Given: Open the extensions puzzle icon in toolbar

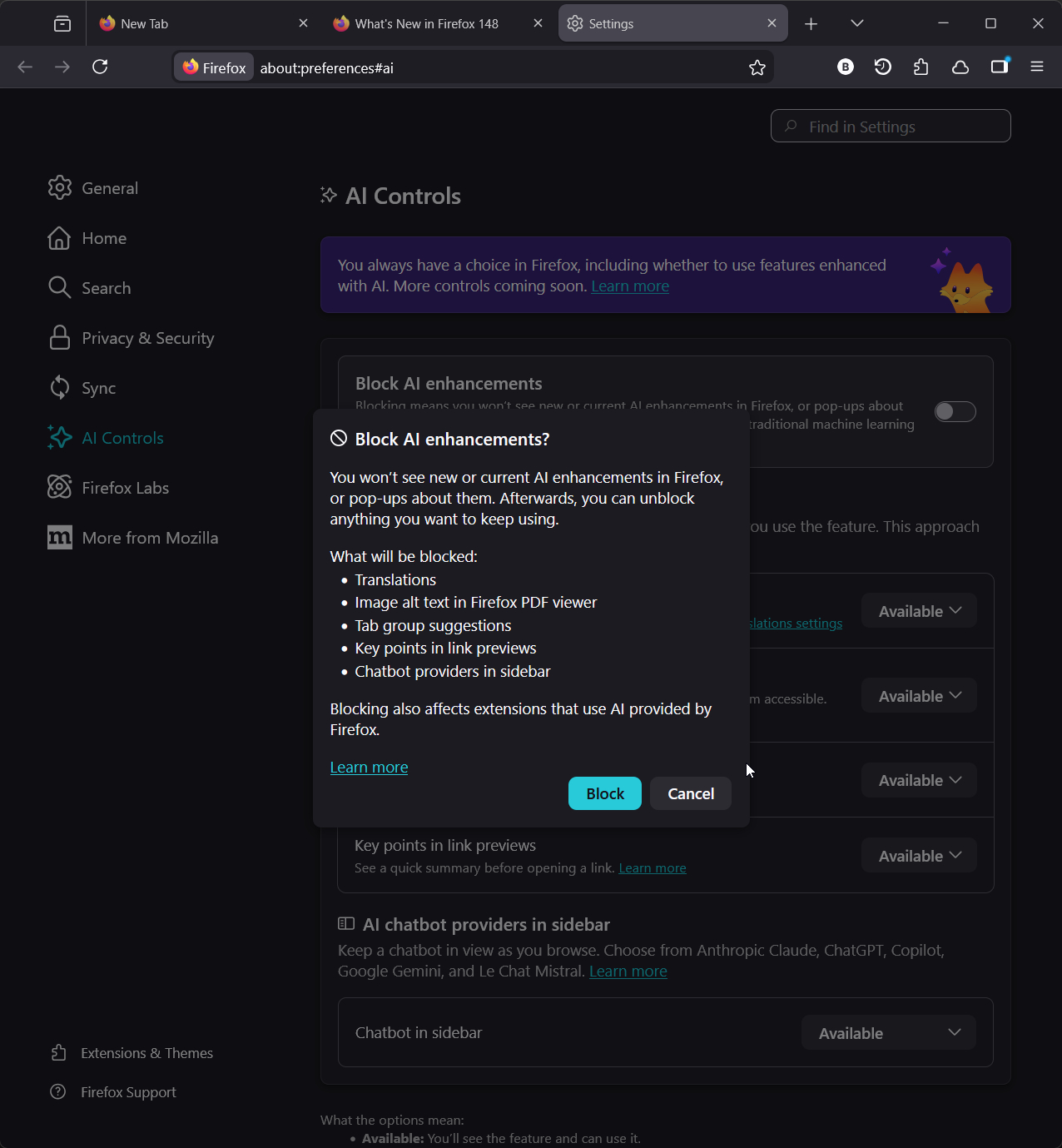Looking at the screenshot, I should coord(921,67).
